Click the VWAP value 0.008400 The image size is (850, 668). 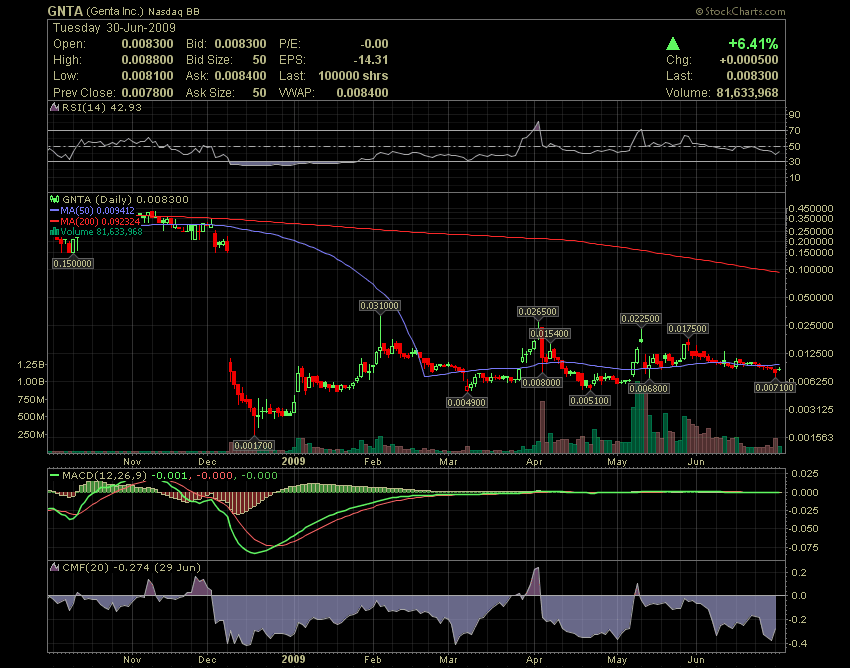click(x=362, y=93)
